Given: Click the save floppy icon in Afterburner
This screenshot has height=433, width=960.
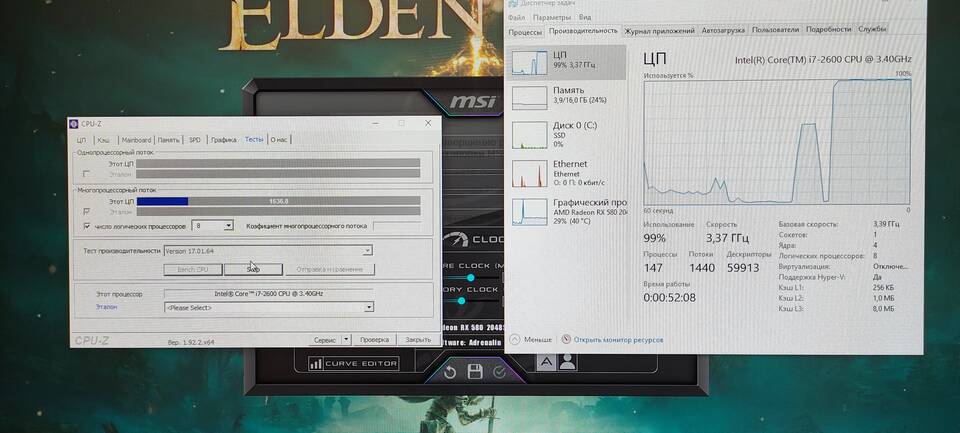Looking at the screenshot, I should point(475,371).
